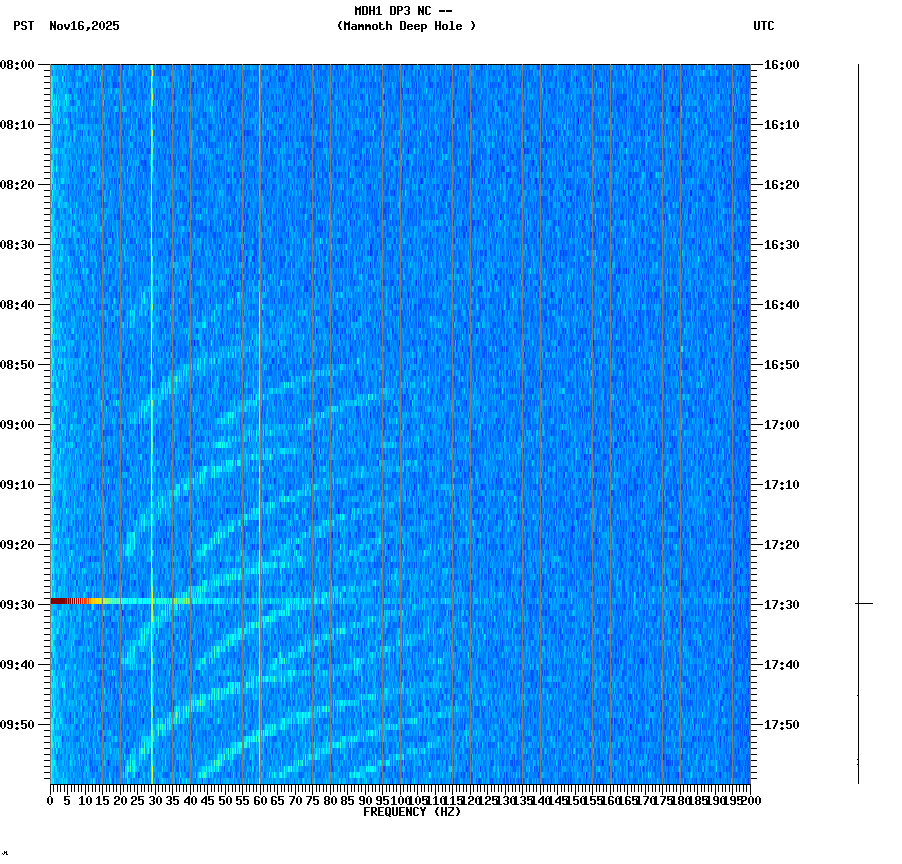Click the UTC timezone label
This screenshot has width=902, height=864.
[763, 27]
